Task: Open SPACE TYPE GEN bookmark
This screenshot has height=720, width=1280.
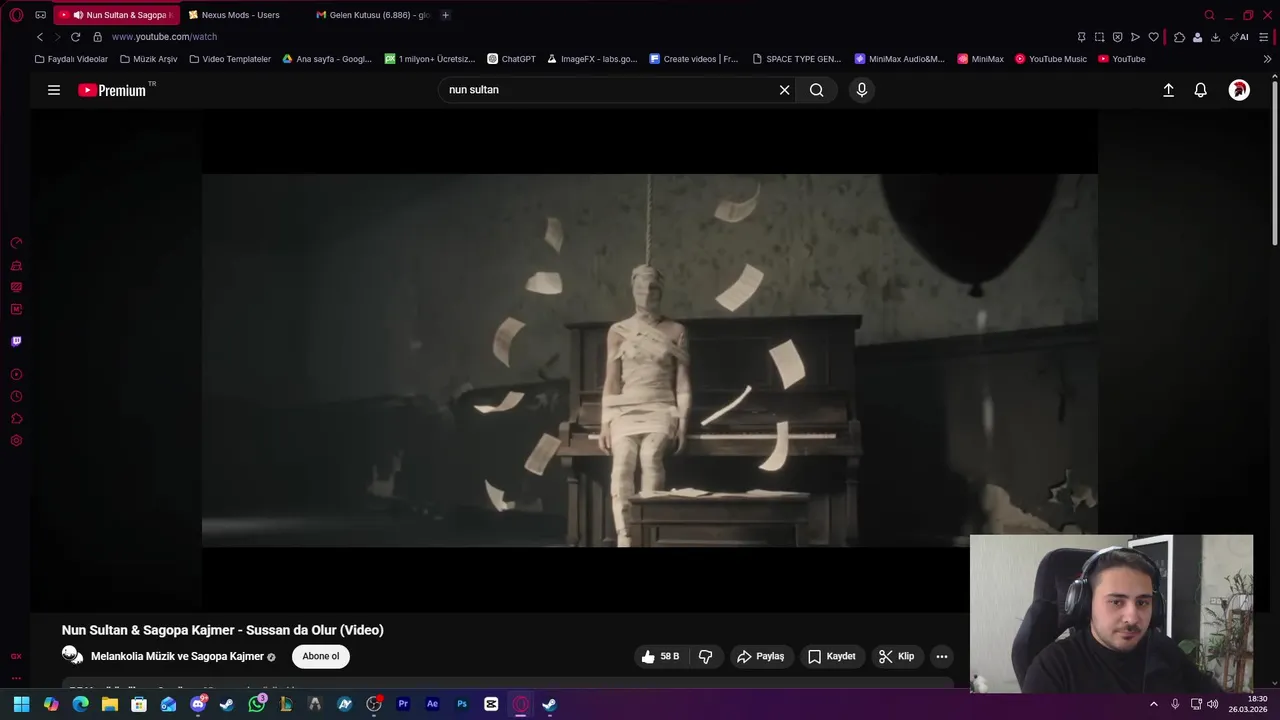Action: coord(796,59)
